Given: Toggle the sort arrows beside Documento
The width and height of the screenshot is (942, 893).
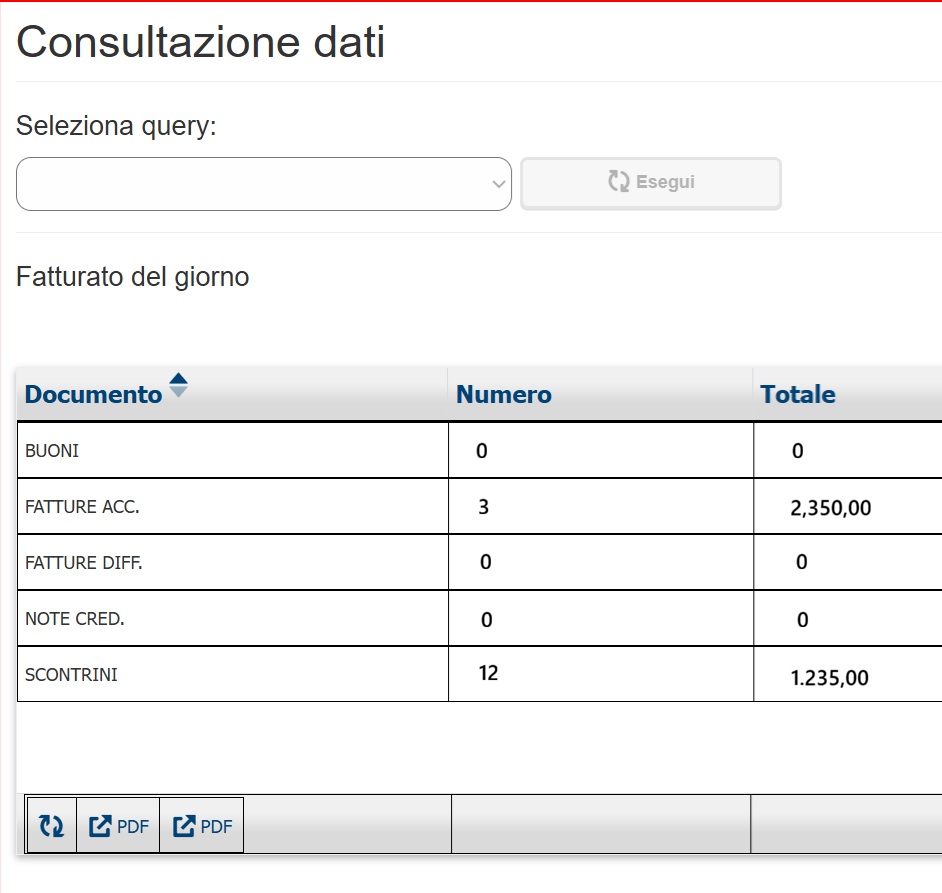Looking at the screenshot, I should [x=178, y=385].
